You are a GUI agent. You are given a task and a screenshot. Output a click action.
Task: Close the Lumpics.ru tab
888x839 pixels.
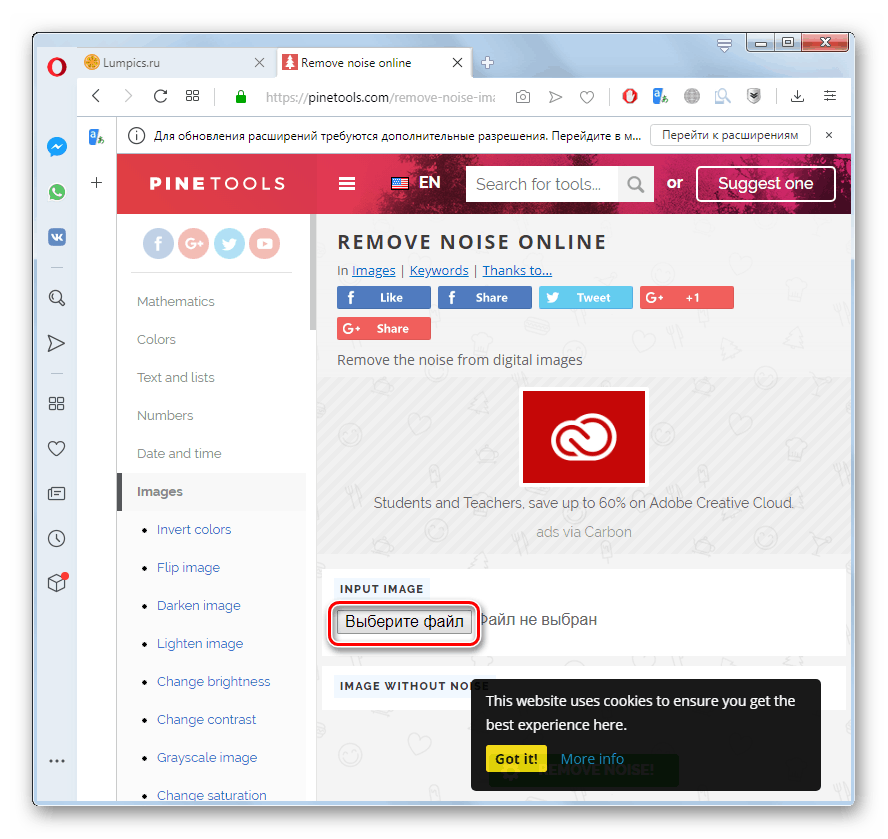(x=259, y=62)
